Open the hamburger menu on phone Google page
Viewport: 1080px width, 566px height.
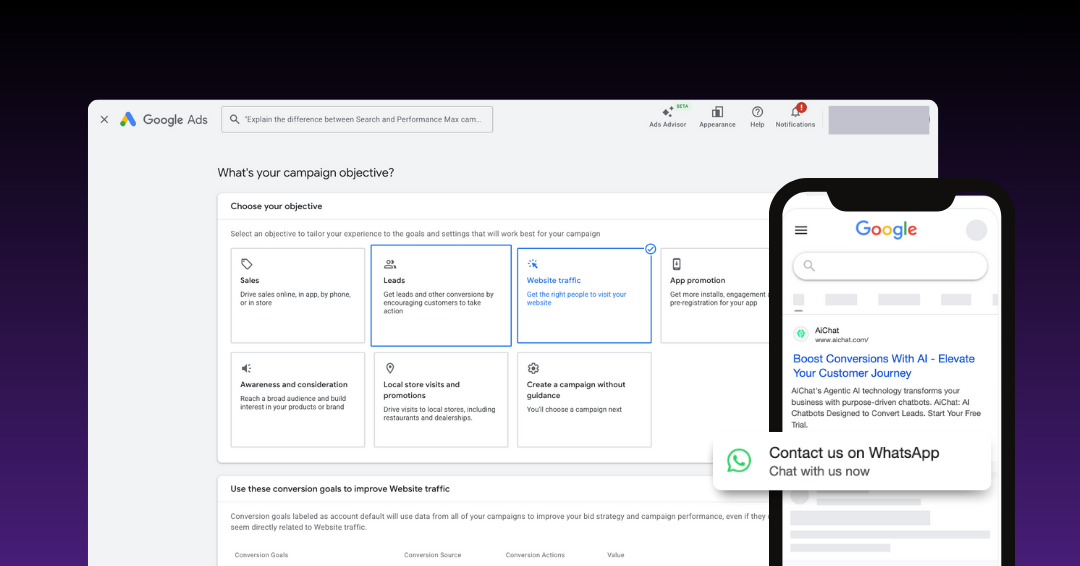point(801,230)
